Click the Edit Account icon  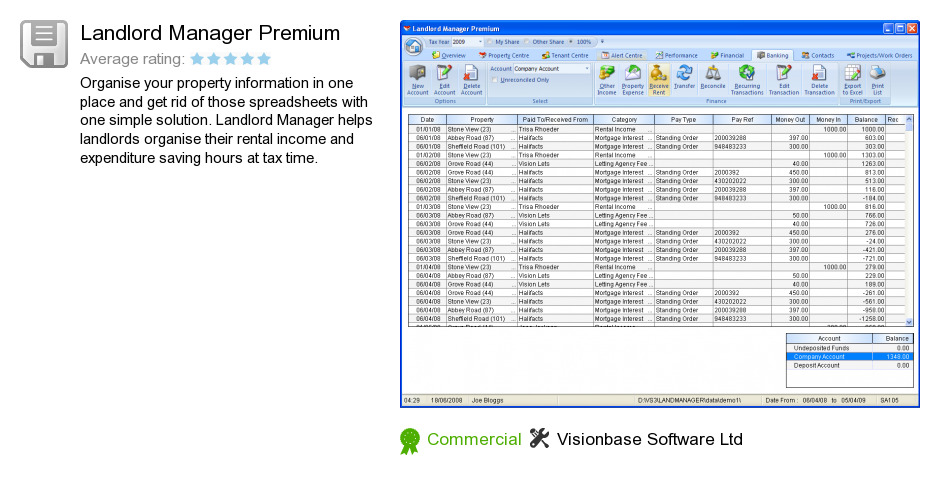tap(444, 74)
